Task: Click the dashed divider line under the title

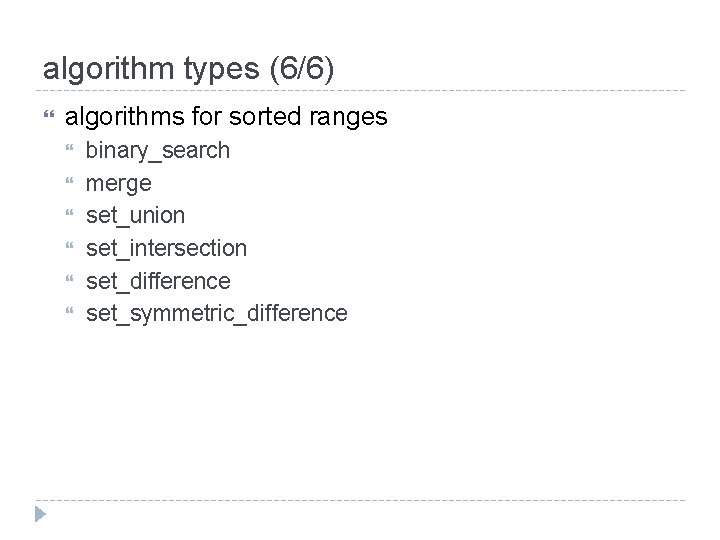Action: pos(360,91)
